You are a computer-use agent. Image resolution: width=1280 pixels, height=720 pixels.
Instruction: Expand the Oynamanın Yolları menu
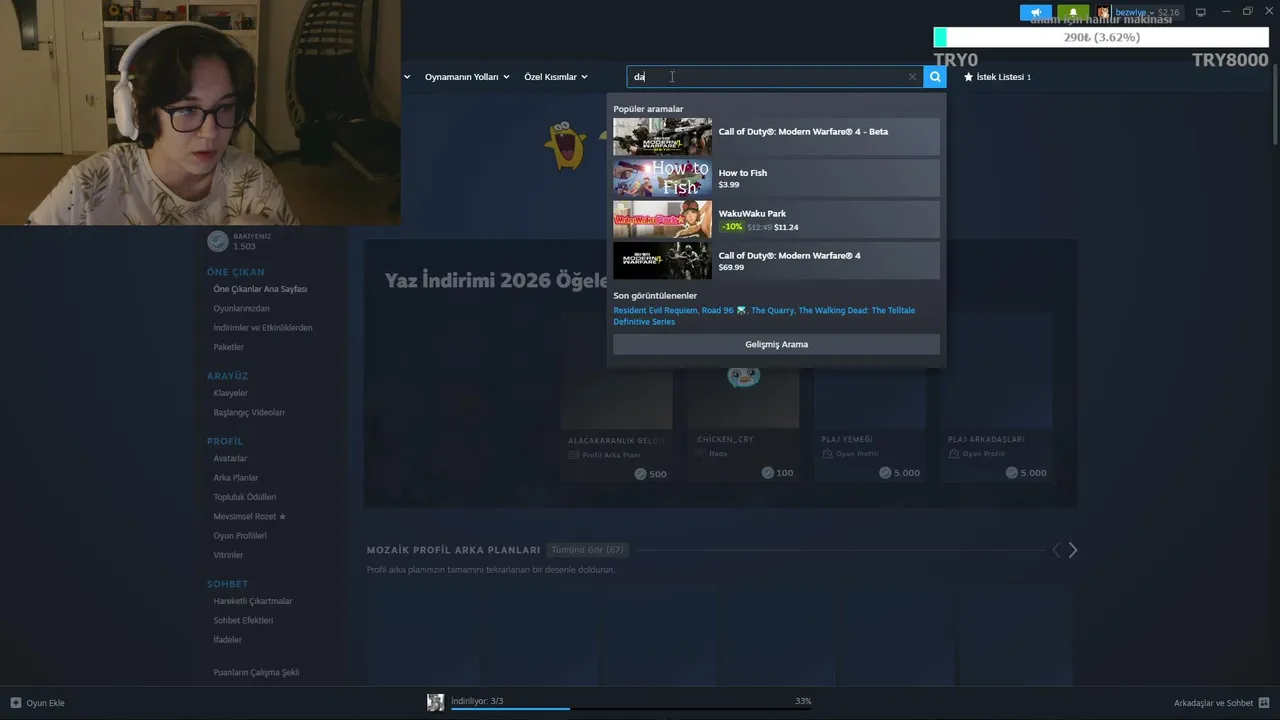click(467, 77)
